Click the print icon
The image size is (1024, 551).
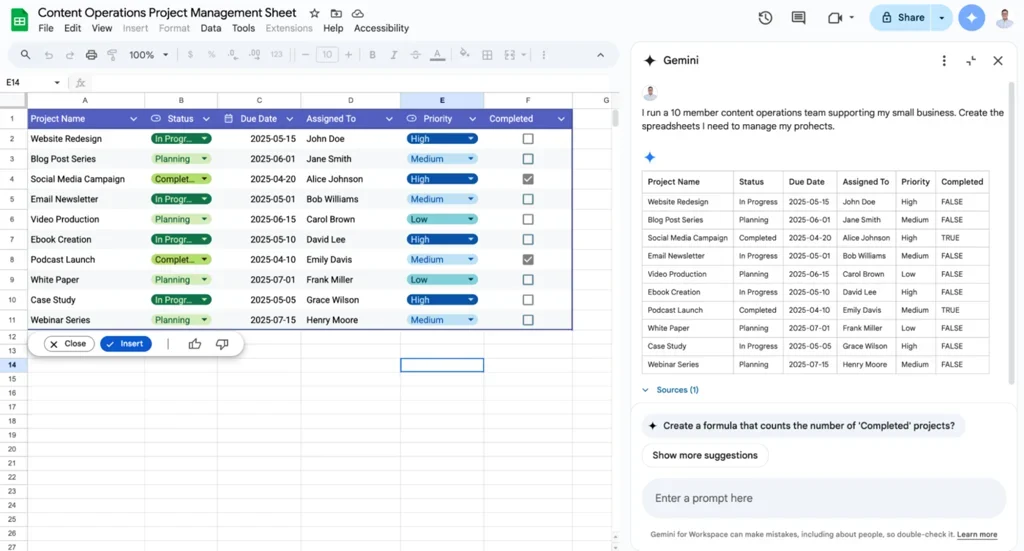pos(91,55)
